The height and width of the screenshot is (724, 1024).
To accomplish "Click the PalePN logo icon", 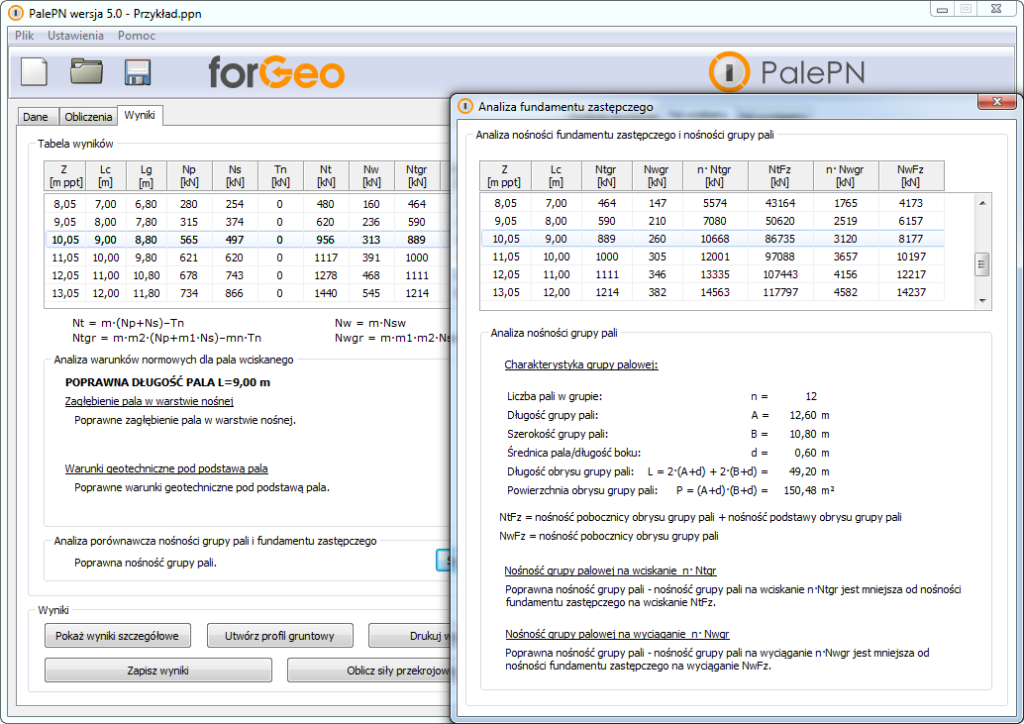I will (x=729, y=72).
